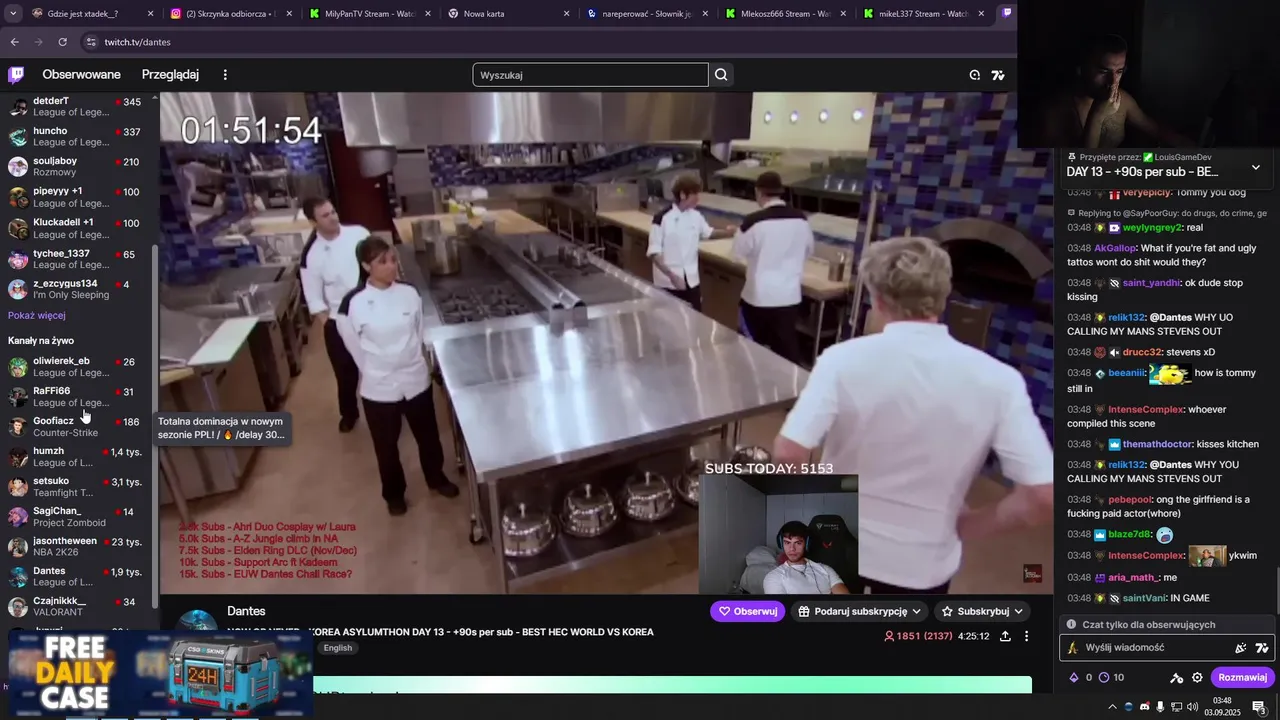This screenshot has height=720, width=1280.
Task: Click the microphone icon in system tray
Action: pyautogui.click(x=1161, y=707)
